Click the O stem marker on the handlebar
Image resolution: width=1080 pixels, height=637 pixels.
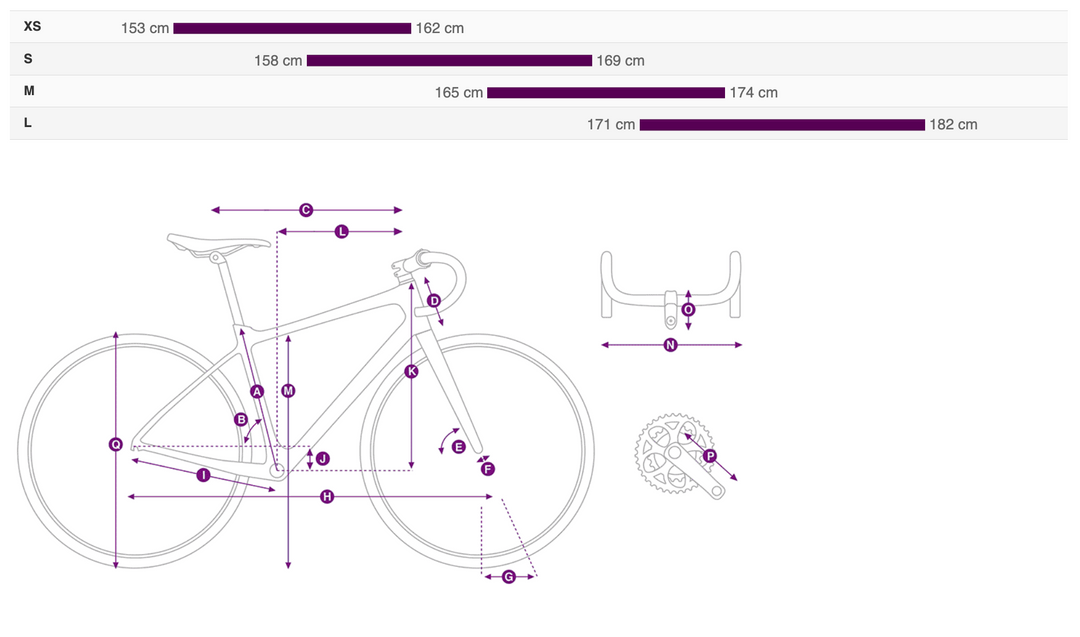[x=689, y=310]
